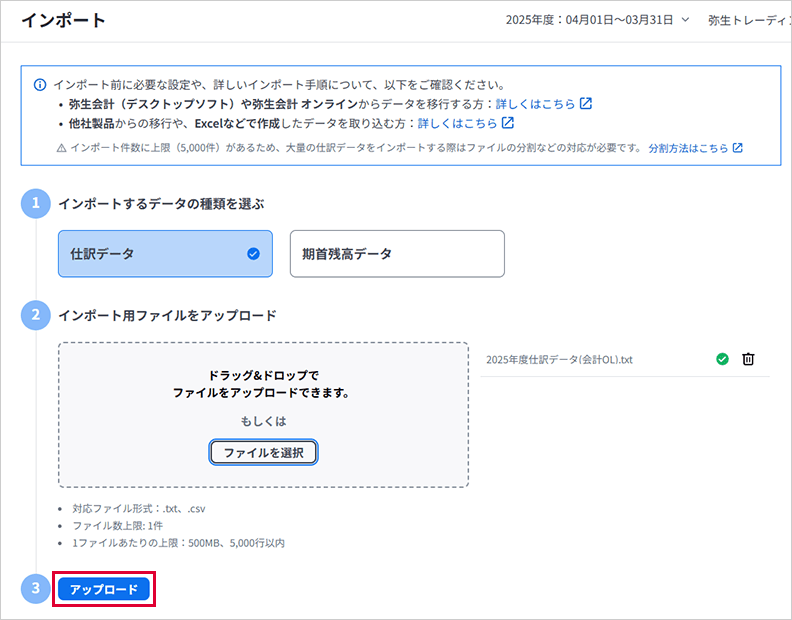Click the green upload success checkmark

pos(723,360)
